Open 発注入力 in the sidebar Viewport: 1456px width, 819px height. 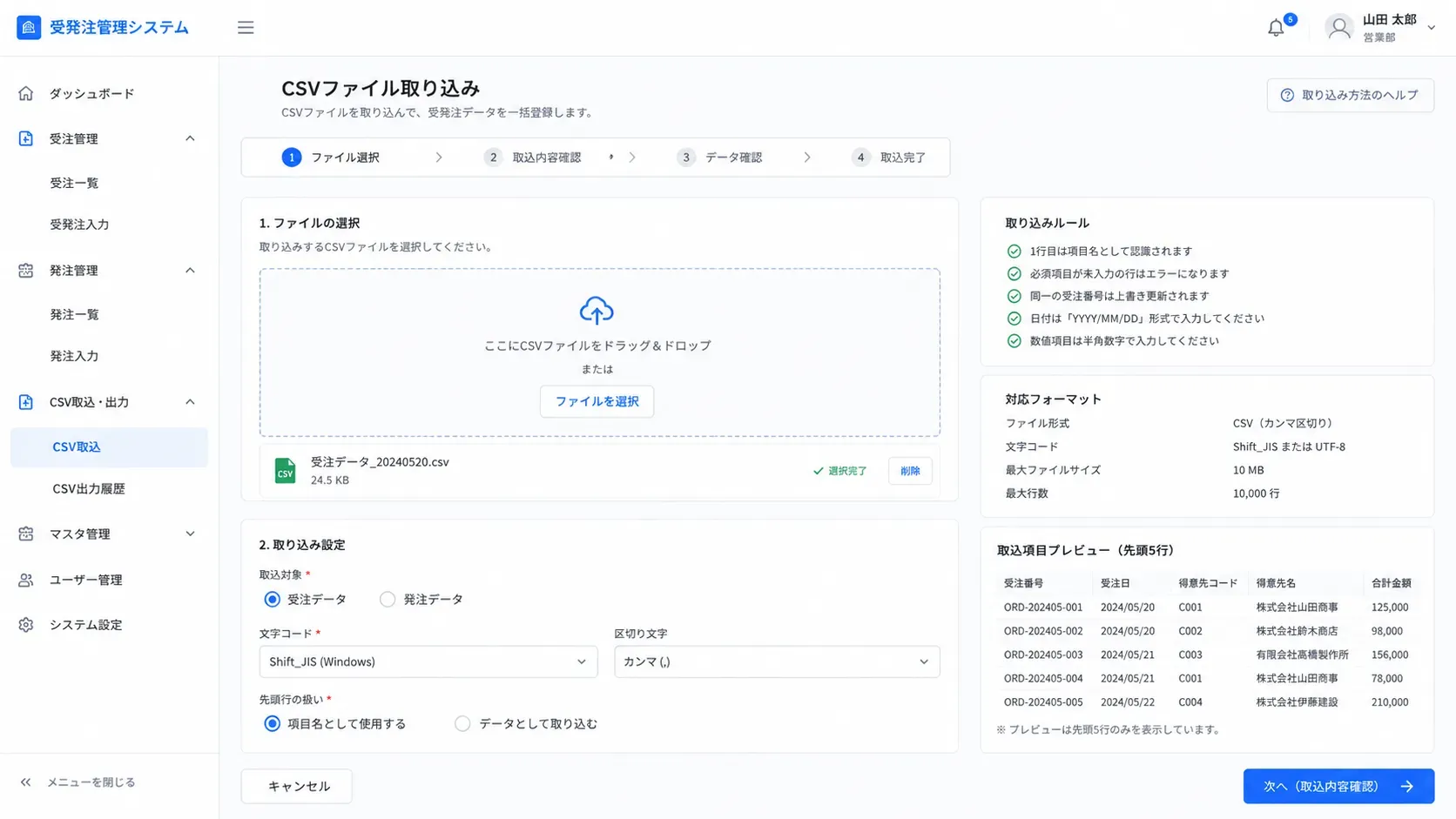(74, 356)
